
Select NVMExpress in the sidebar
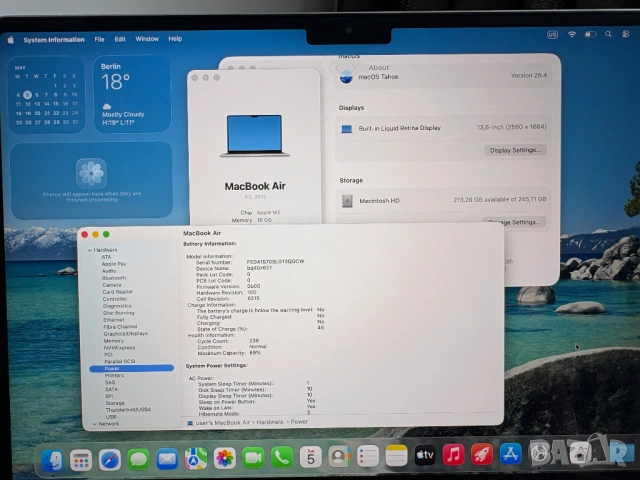119,348
